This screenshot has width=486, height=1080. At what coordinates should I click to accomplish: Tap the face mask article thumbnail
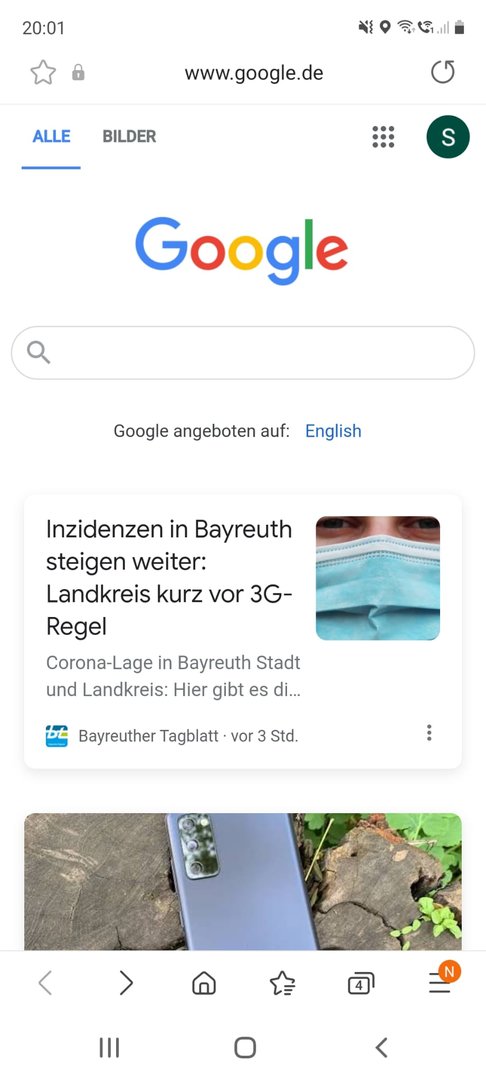378,578
